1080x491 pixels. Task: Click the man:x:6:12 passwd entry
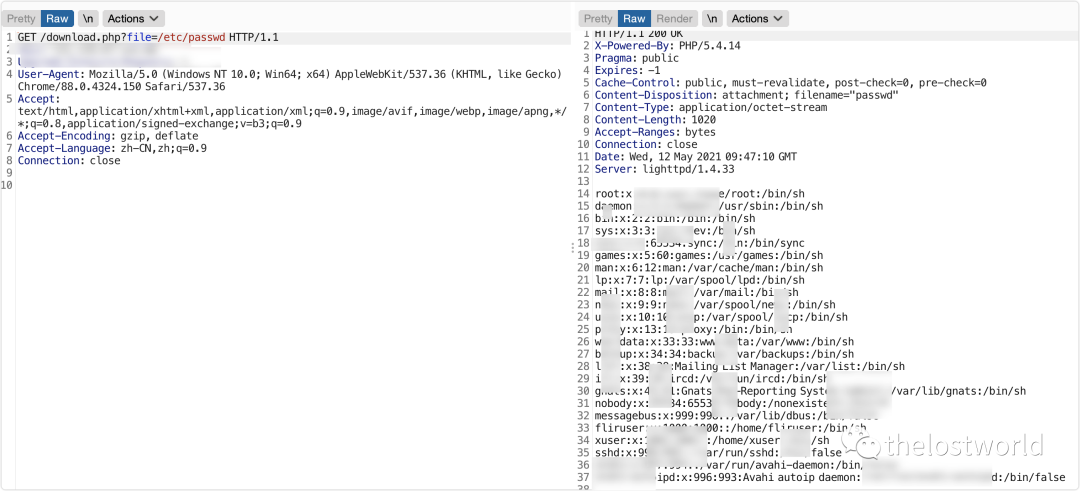pyautogui.click(x=709, y=268)
